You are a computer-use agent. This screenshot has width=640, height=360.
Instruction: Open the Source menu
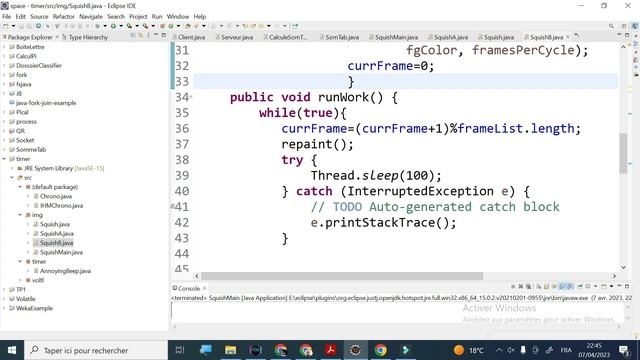pyautogui.click(x=39, y=17)
